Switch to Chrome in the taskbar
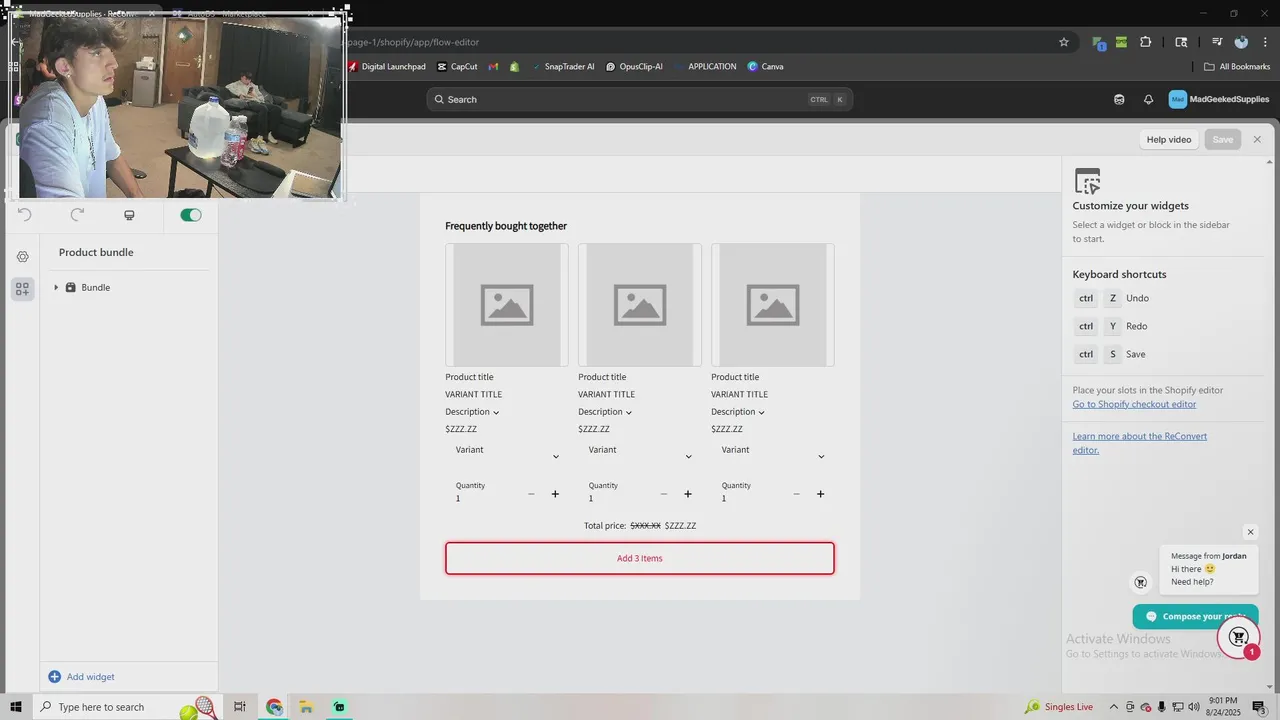The width and height of the screenshot is (1280, 720). pyautogui.click(x=274, y=707)
